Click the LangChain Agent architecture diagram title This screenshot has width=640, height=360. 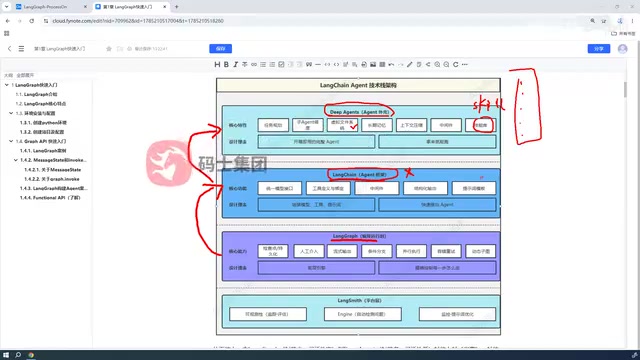click(x=358, y=85)
